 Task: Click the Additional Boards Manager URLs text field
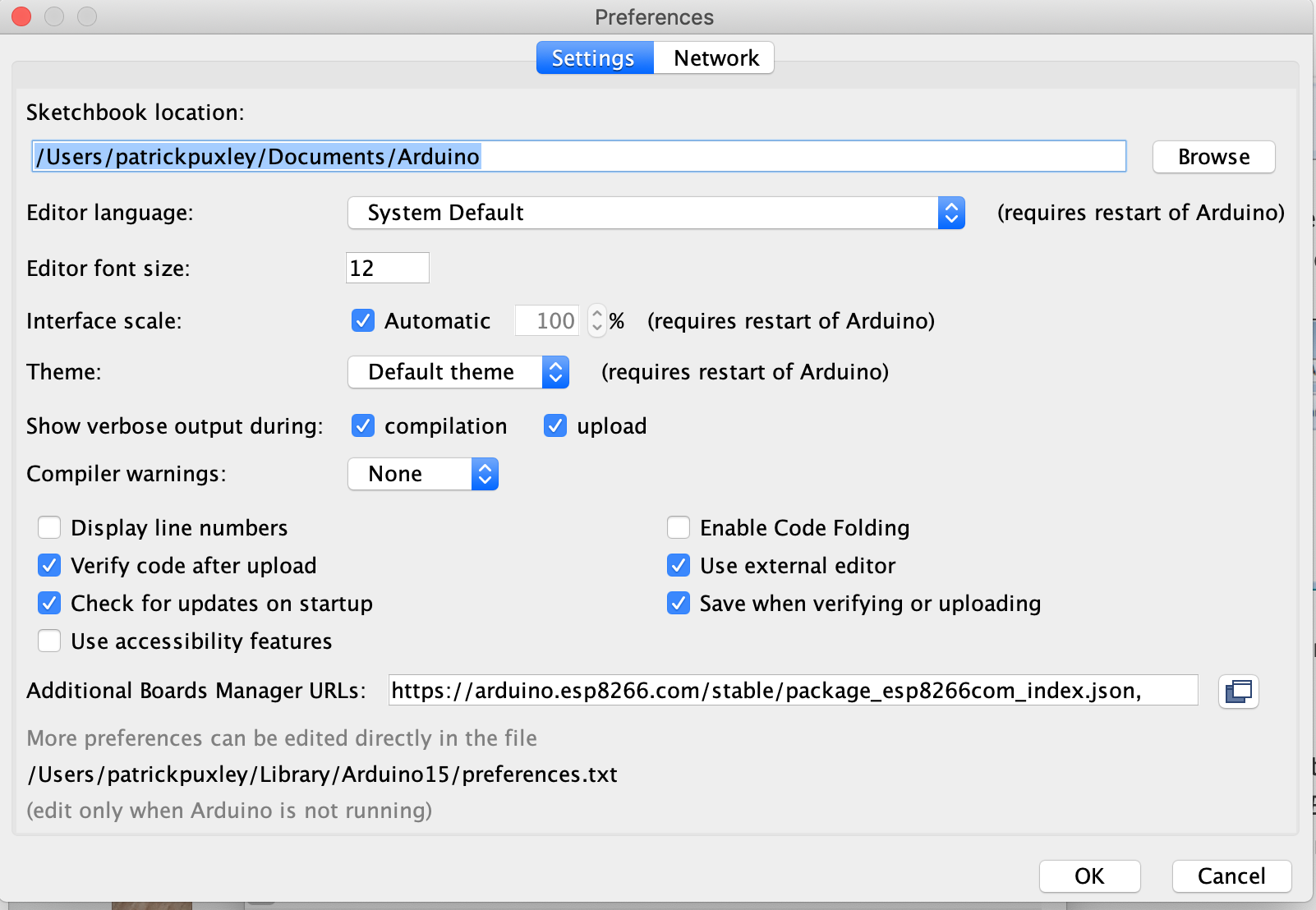(x=792, y=691)
